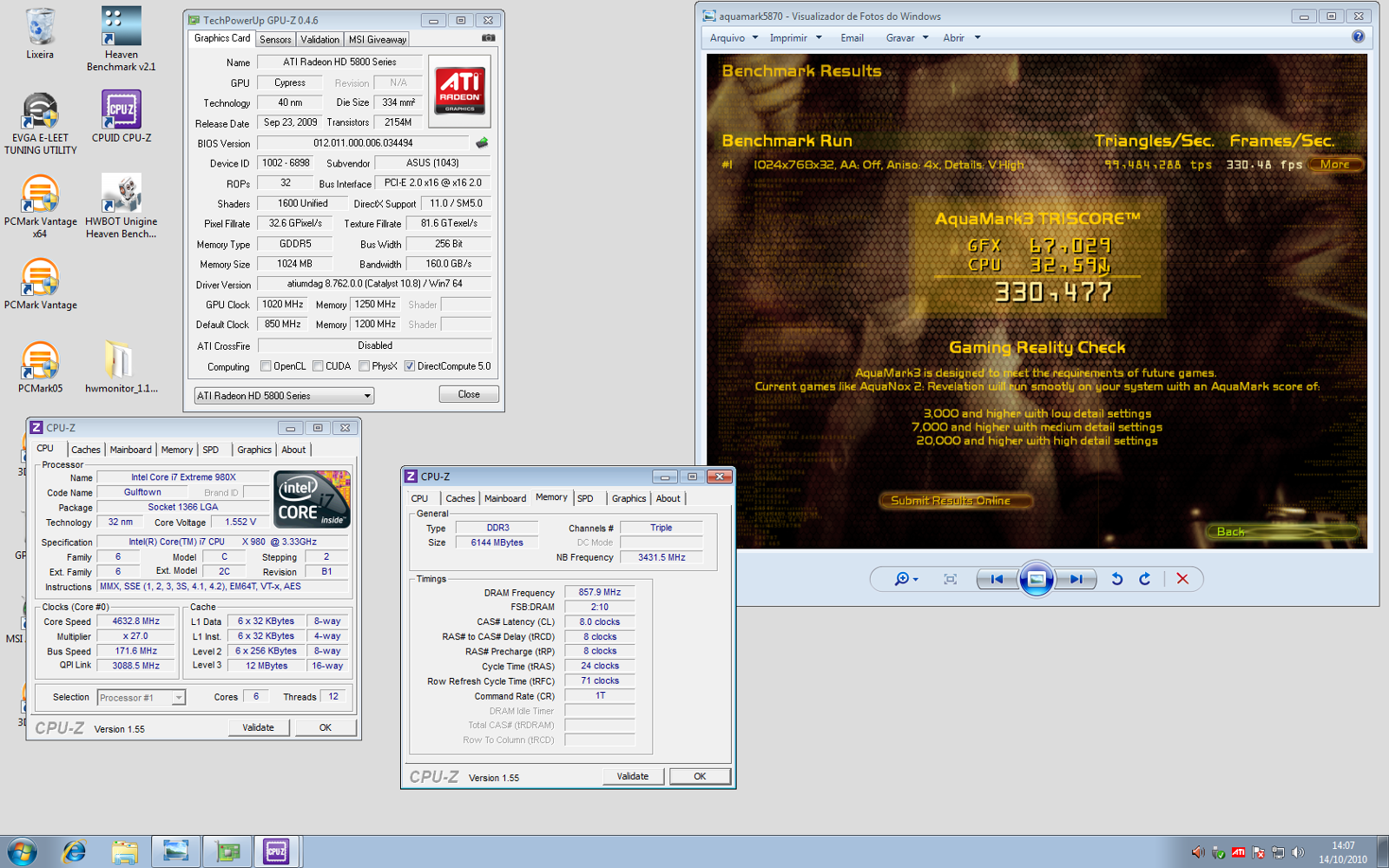Switch to CPU-Z taskbar button
Viewport: 1389px width, 868px height.
[x=276, y=852]
